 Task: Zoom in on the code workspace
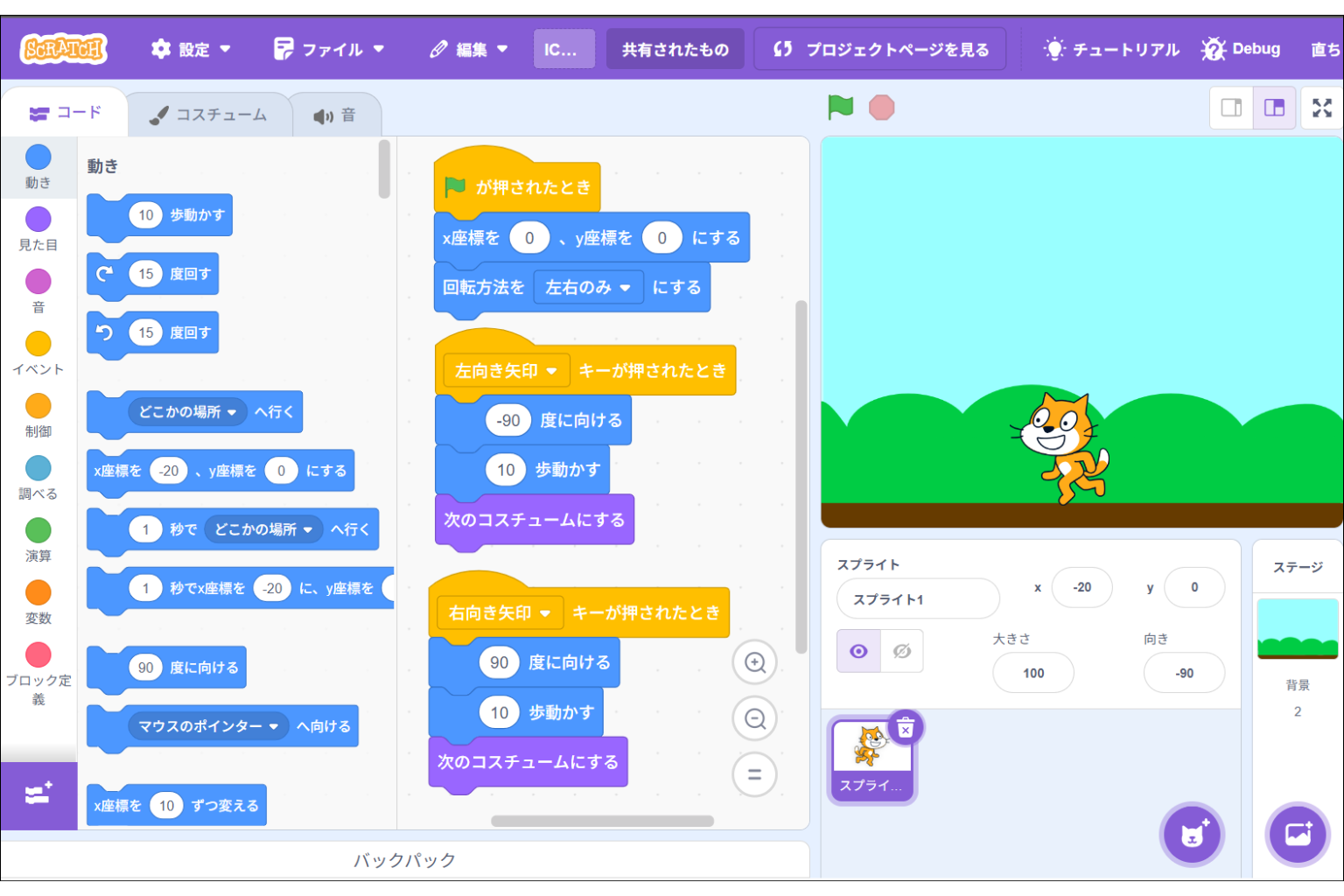(754, 662)
